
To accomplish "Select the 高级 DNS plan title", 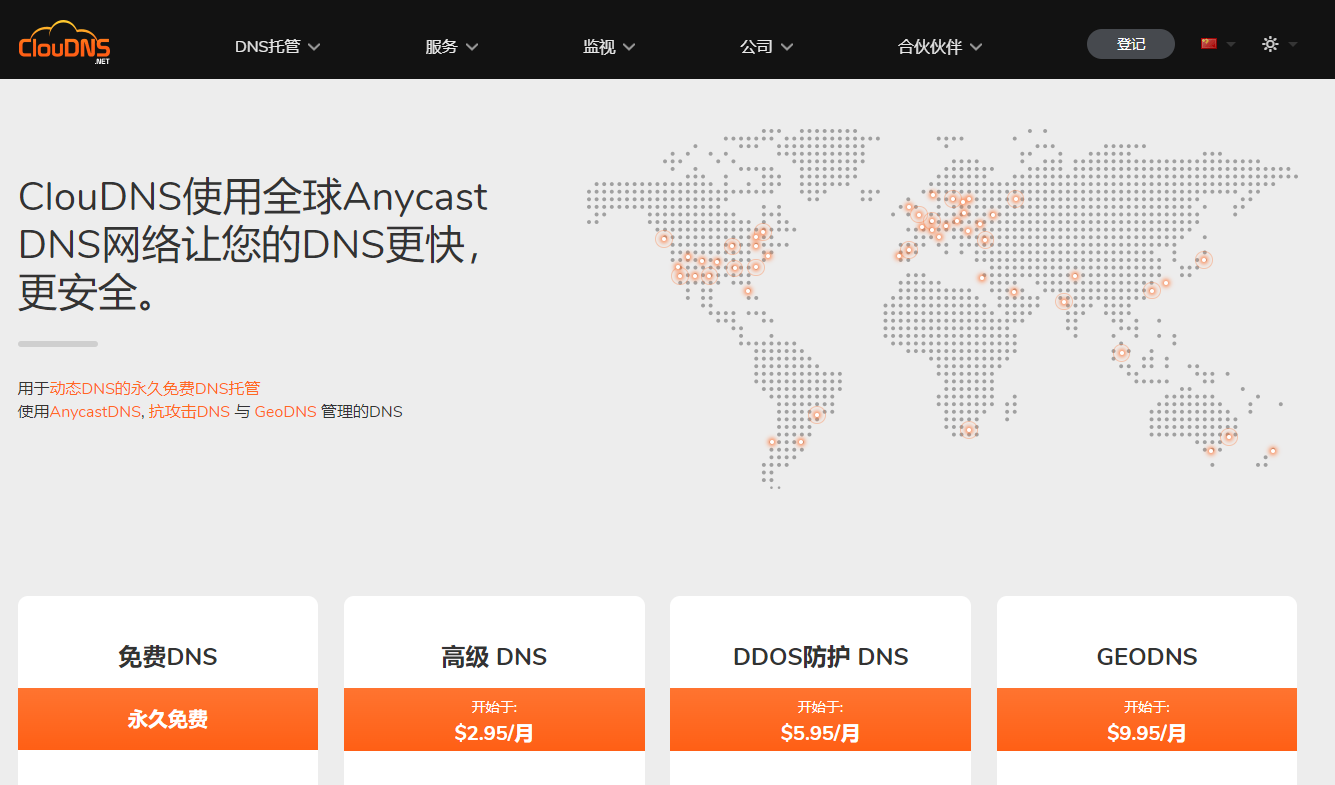I will [x=494, y=657].
